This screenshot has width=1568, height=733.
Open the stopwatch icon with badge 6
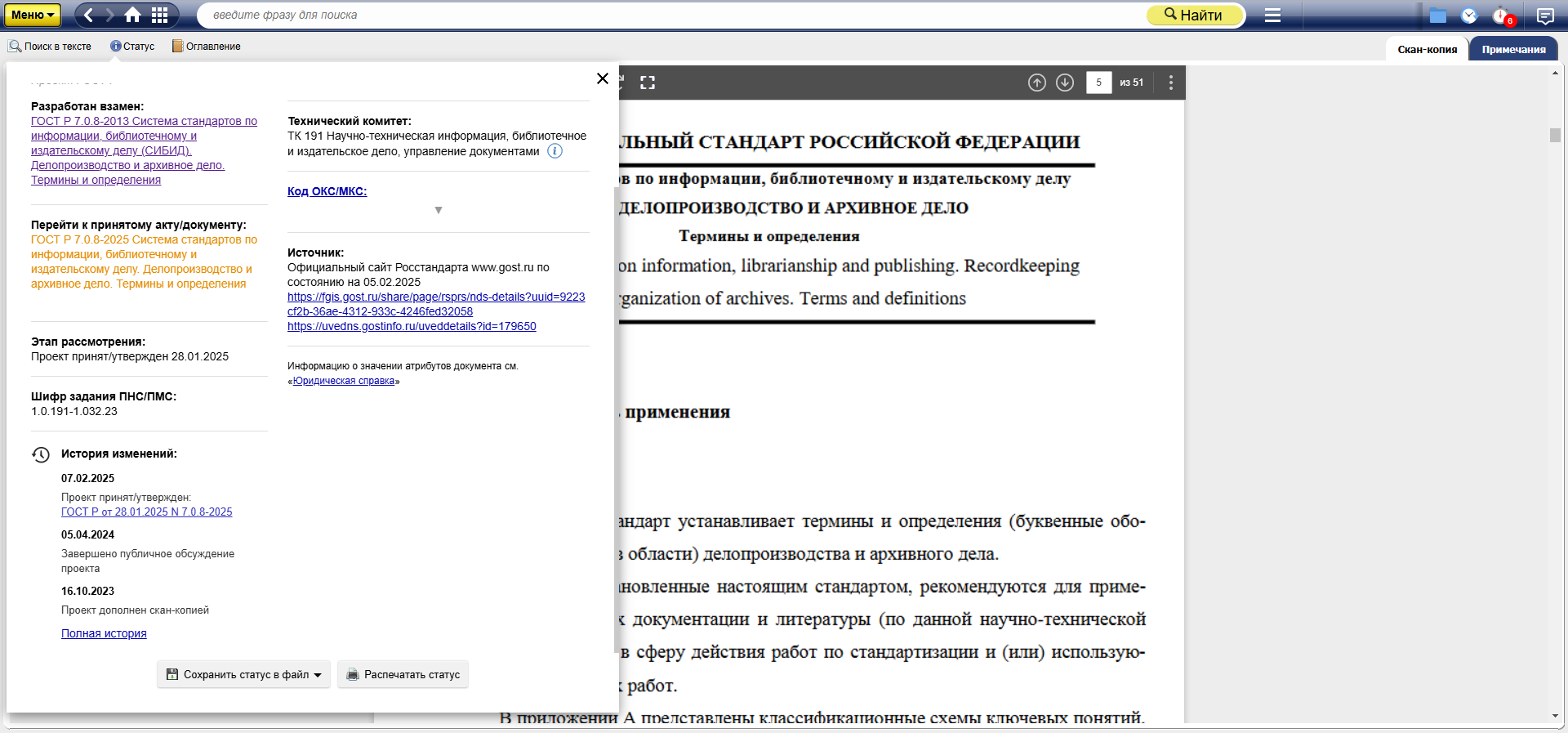pos(1503,16)
